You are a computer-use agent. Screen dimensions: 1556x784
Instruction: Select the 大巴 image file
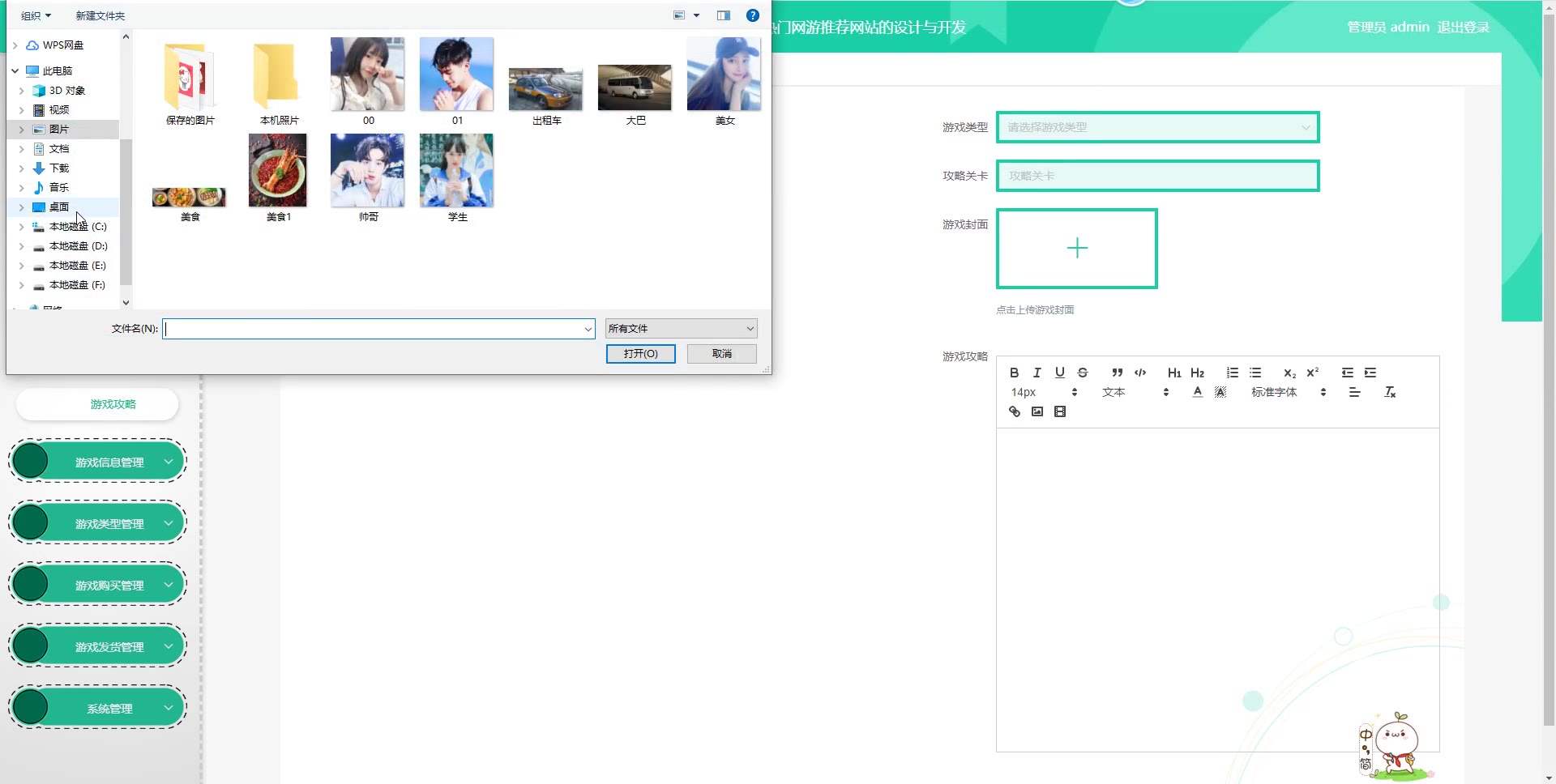[x=635, y=96]
